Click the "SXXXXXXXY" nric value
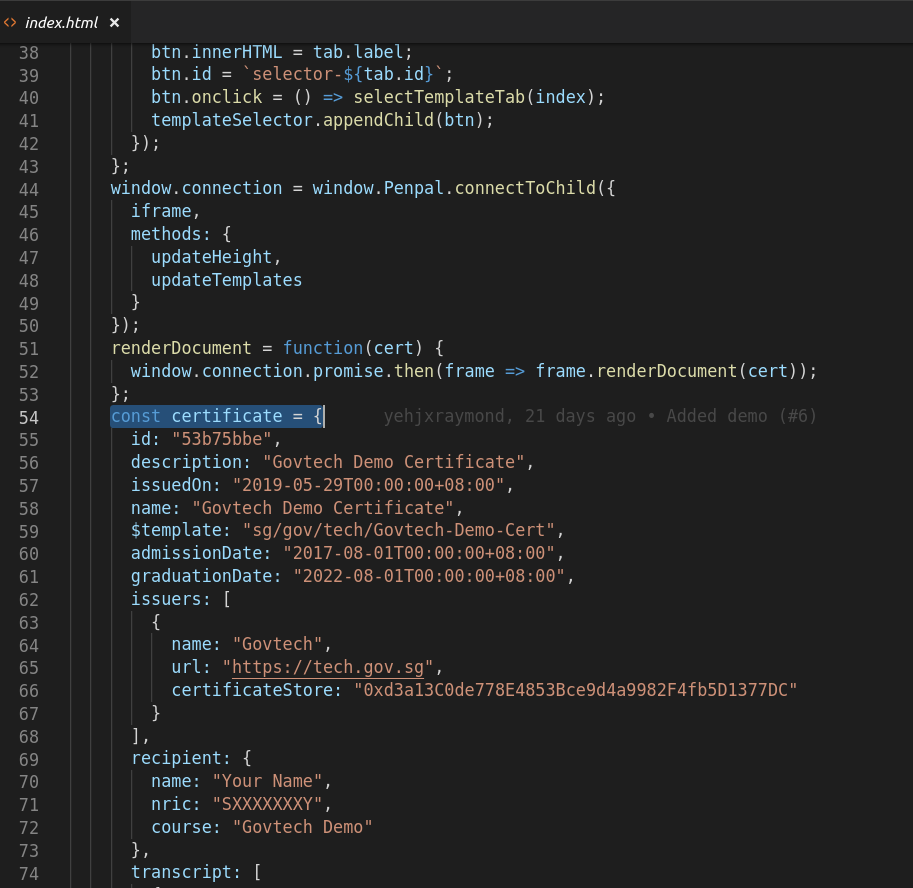This screenshot has width=913, height=888. 267,804
